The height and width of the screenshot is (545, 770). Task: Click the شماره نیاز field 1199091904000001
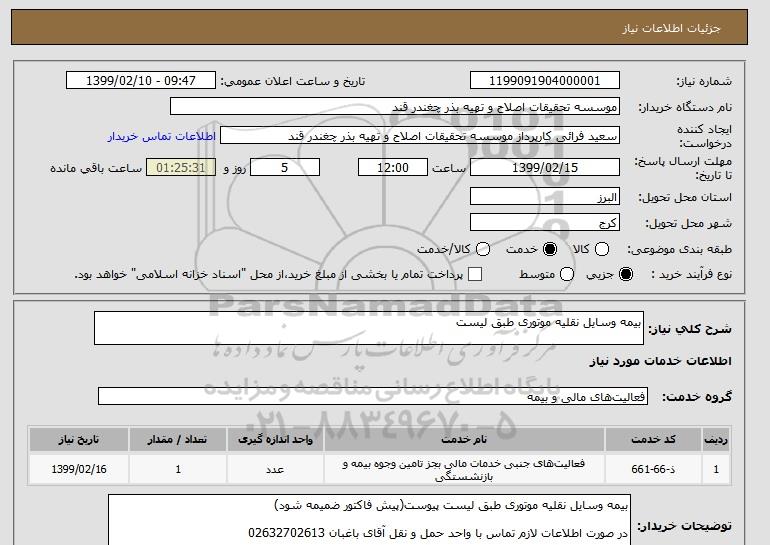point(545,81)
